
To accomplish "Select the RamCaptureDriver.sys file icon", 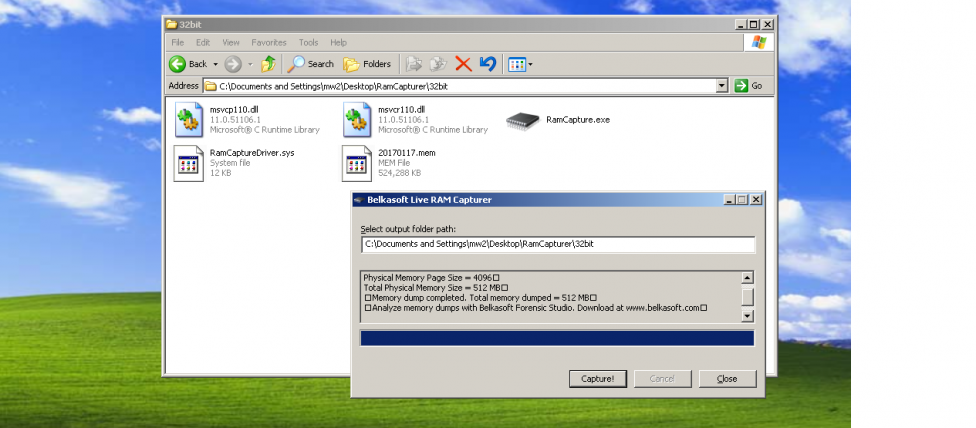I will click(188, 163).
